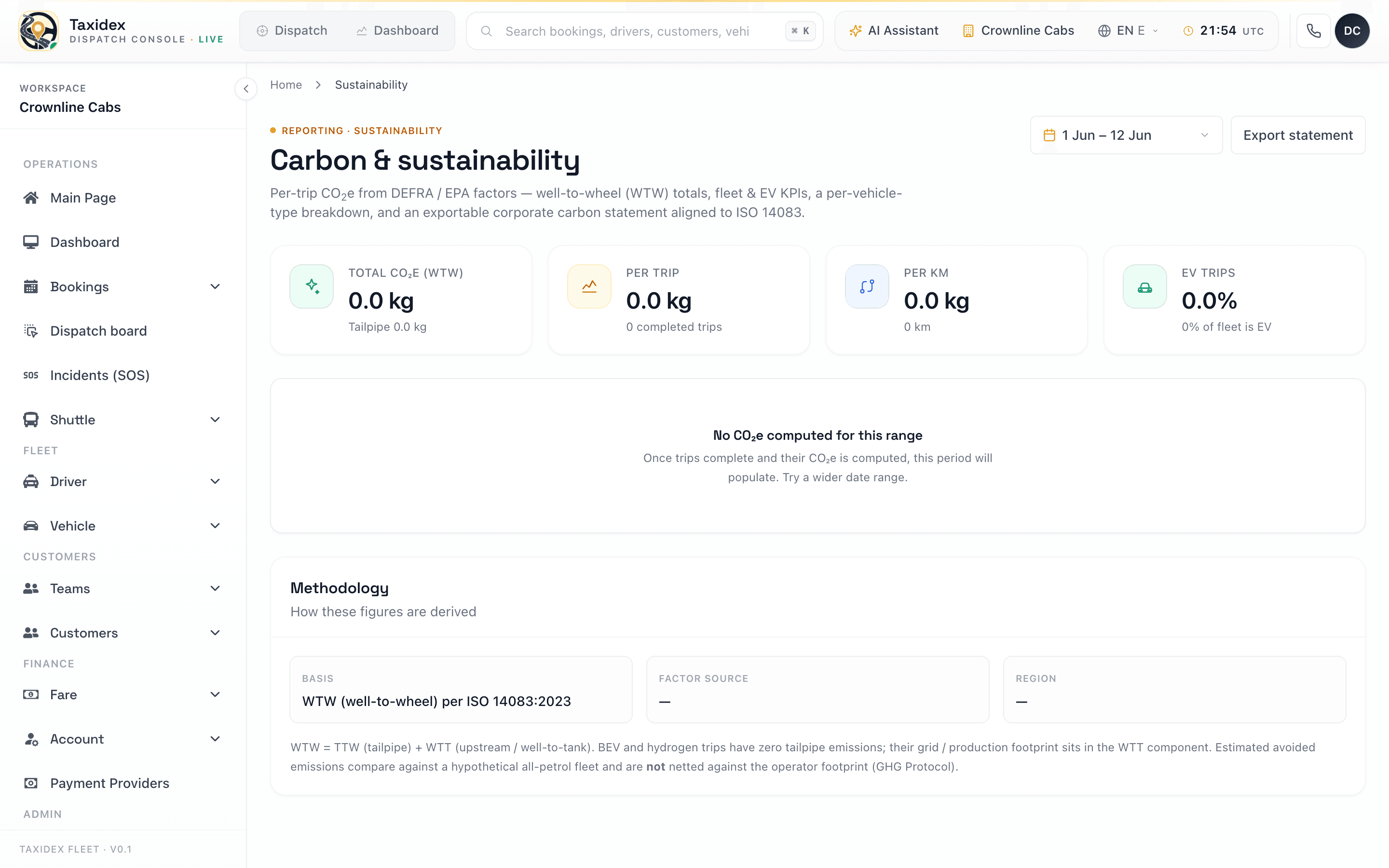The image size is (1389, 868).
Task: Click the '0 completed trips' text
Action: click(x=674, y=326)
